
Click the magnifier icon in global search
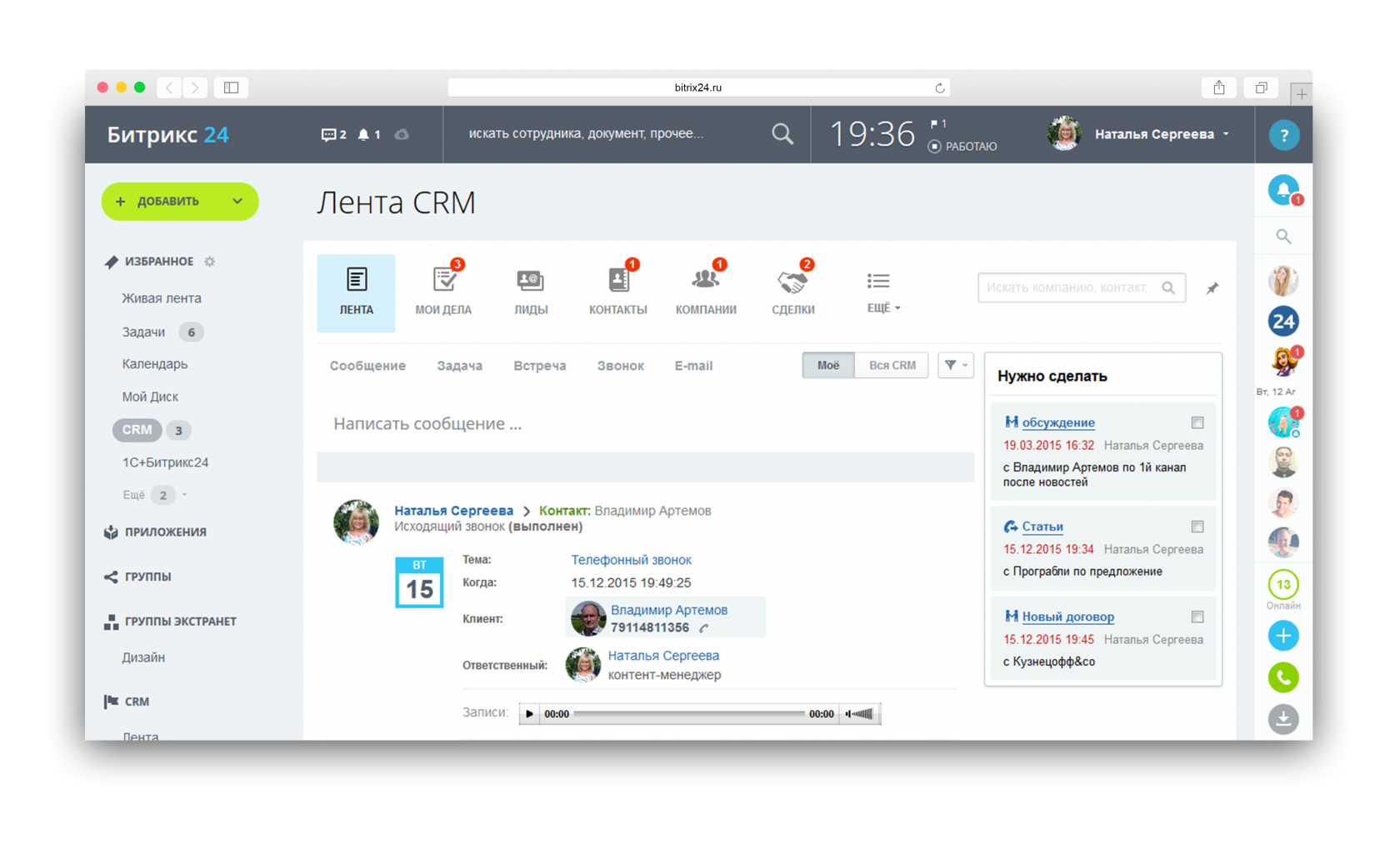pos(782,133)
